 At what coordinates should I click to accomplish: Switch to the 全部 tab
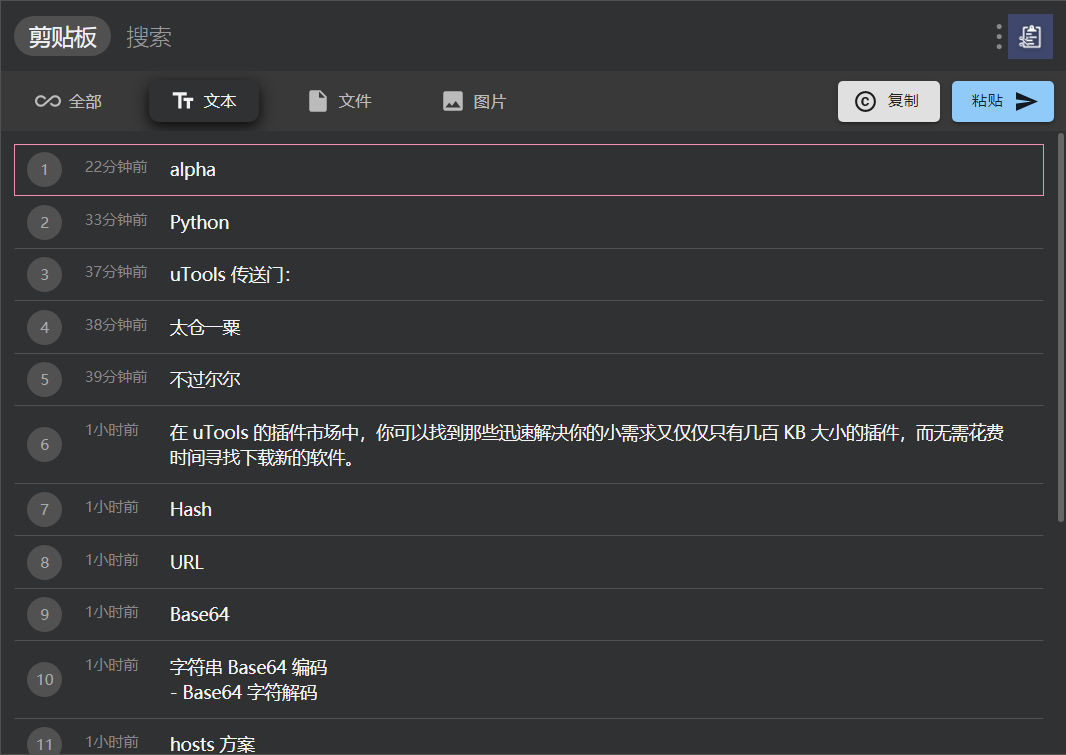pyautogui.click(x=68, y=101)
